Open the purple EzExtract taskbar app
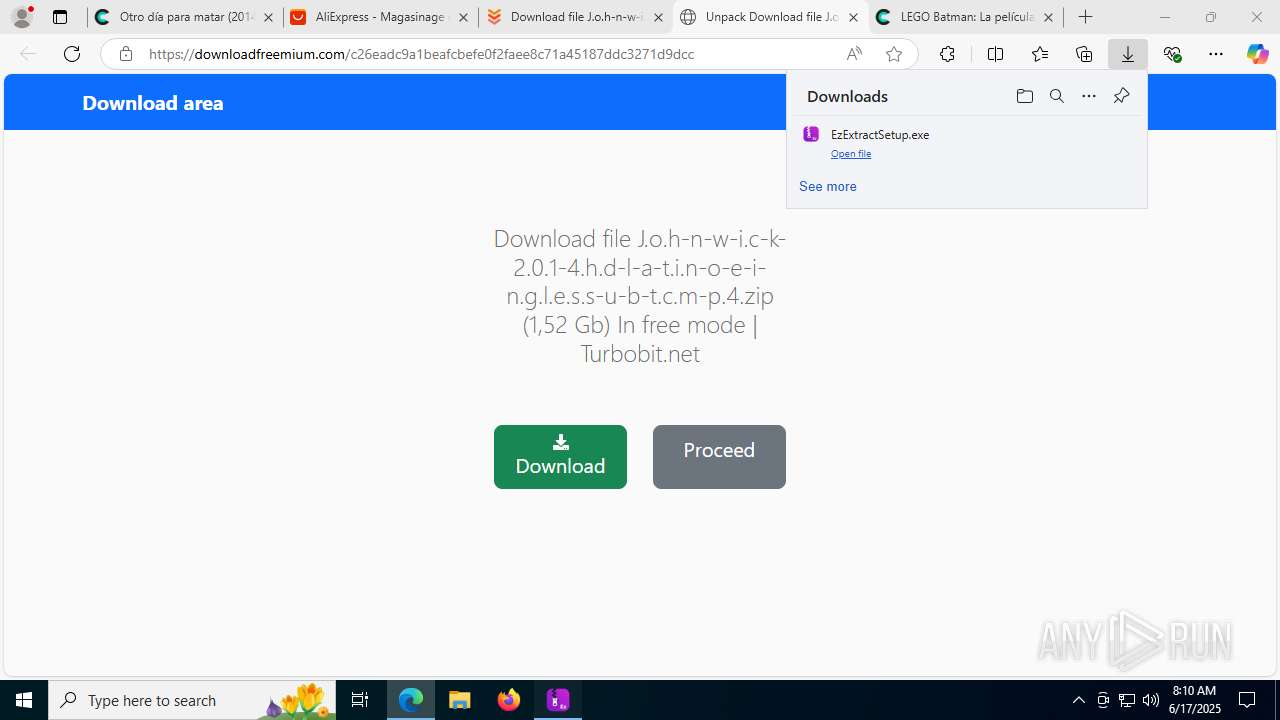The height and width of the screenshot is (720, 1280). pos(558,700)
